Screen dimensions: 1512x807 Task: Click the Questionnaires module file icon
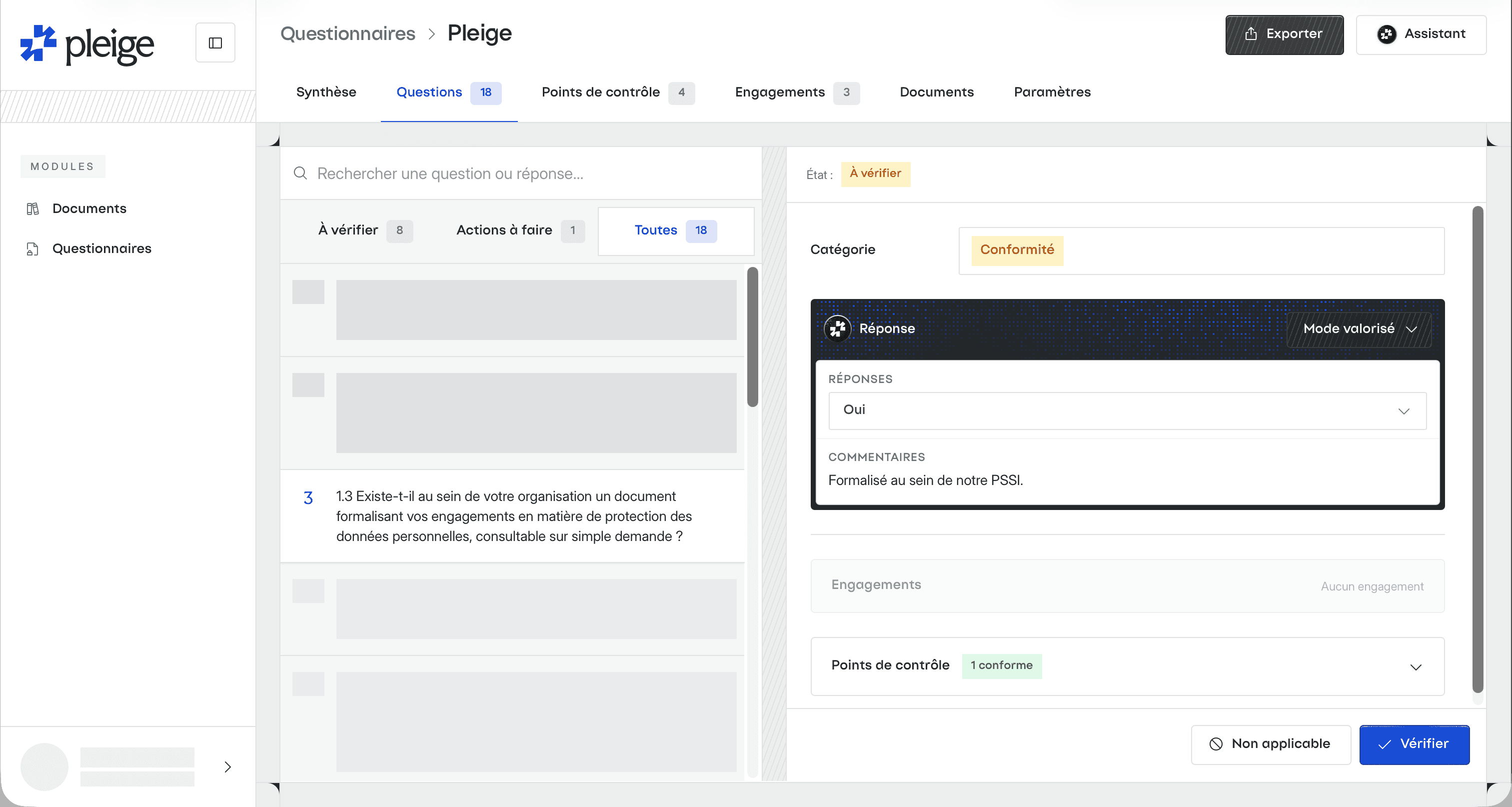(x=33, y=249)
